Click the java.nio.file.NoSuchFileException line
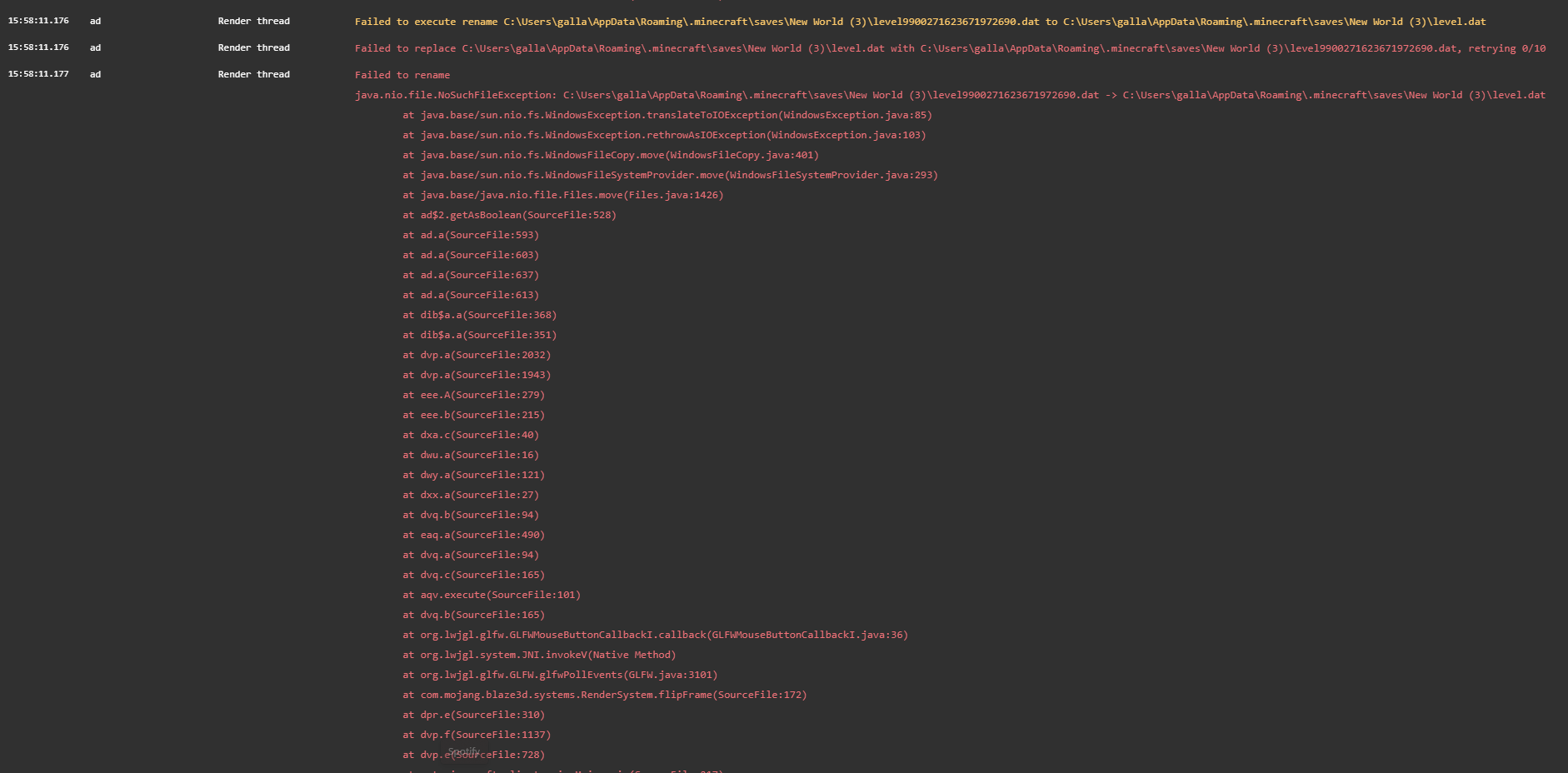The height and width of the screenshot is (773, 1568). 950,95
